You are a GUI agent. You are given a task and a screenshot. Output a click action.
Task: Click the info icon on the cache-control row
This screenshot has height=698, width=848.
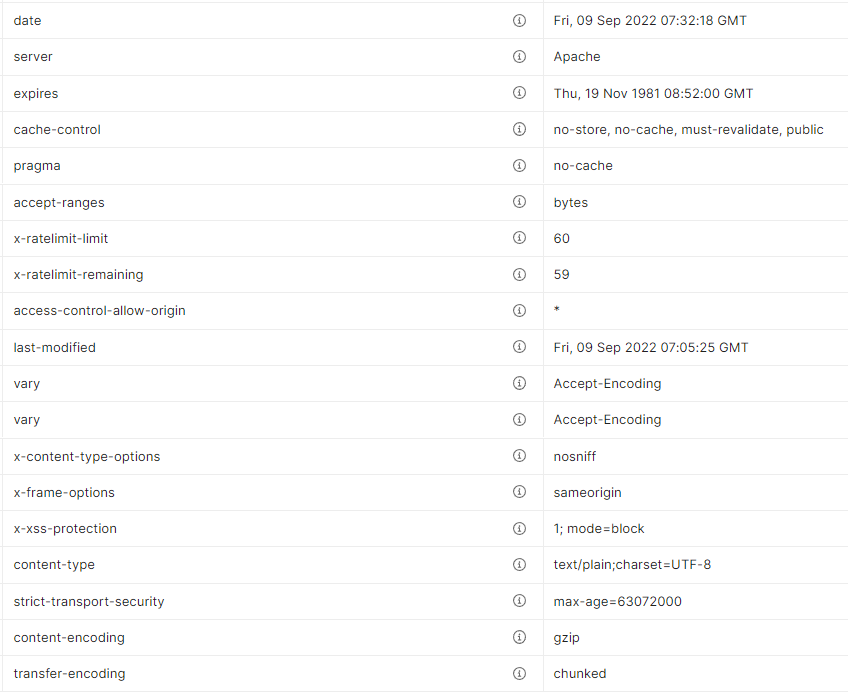519,129
